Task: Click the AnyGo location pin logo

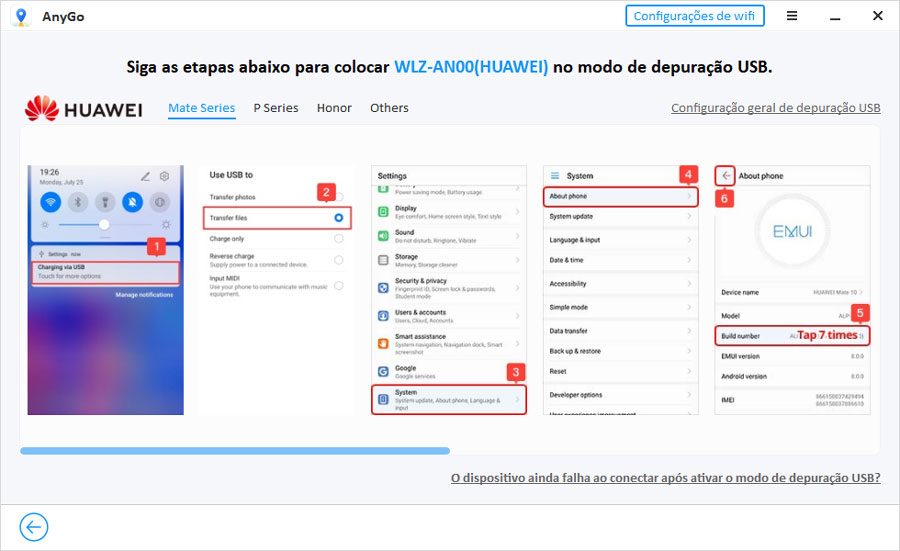Action: (21, 16)
